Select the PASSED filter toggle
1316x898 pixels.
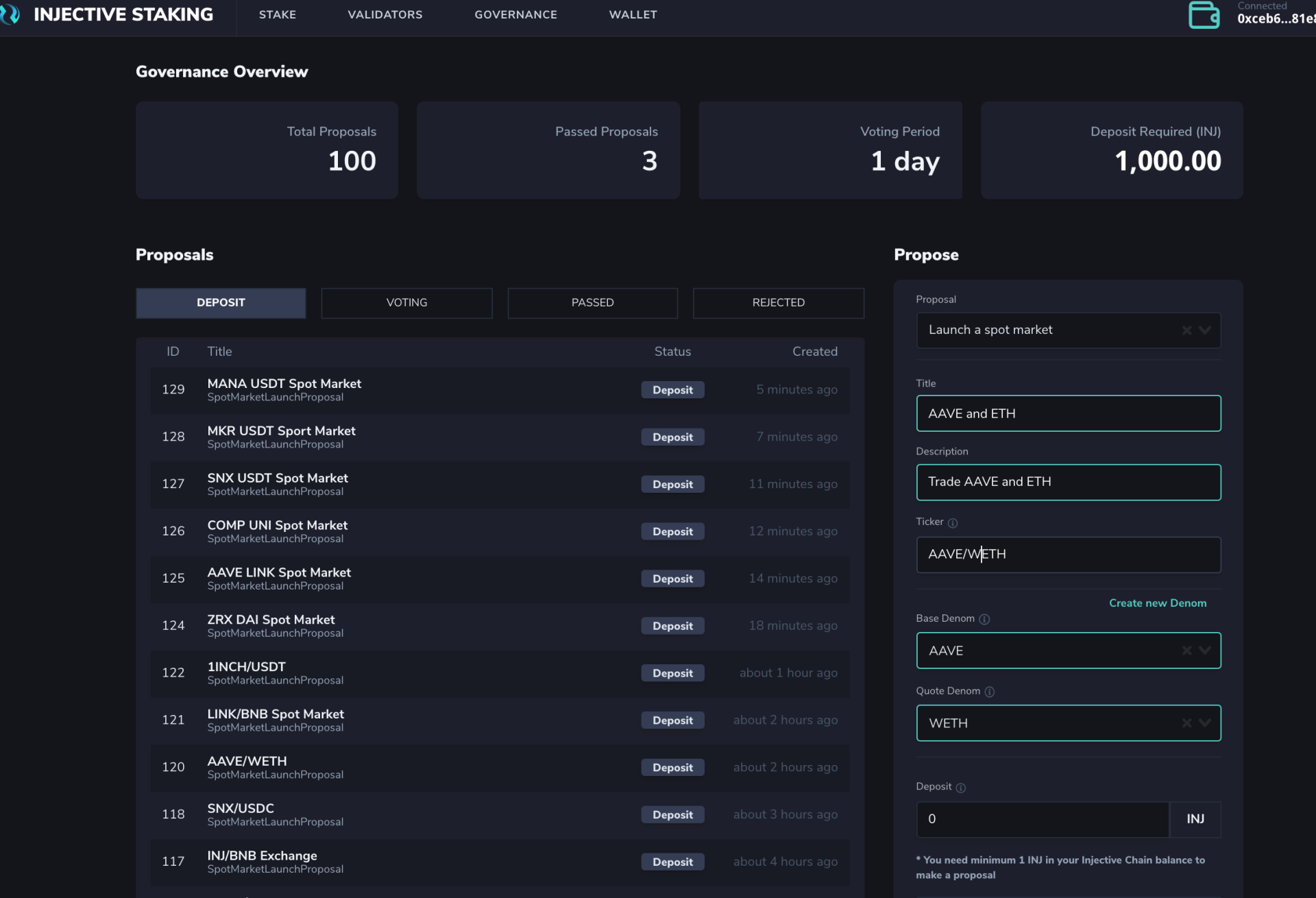(592, 302)
